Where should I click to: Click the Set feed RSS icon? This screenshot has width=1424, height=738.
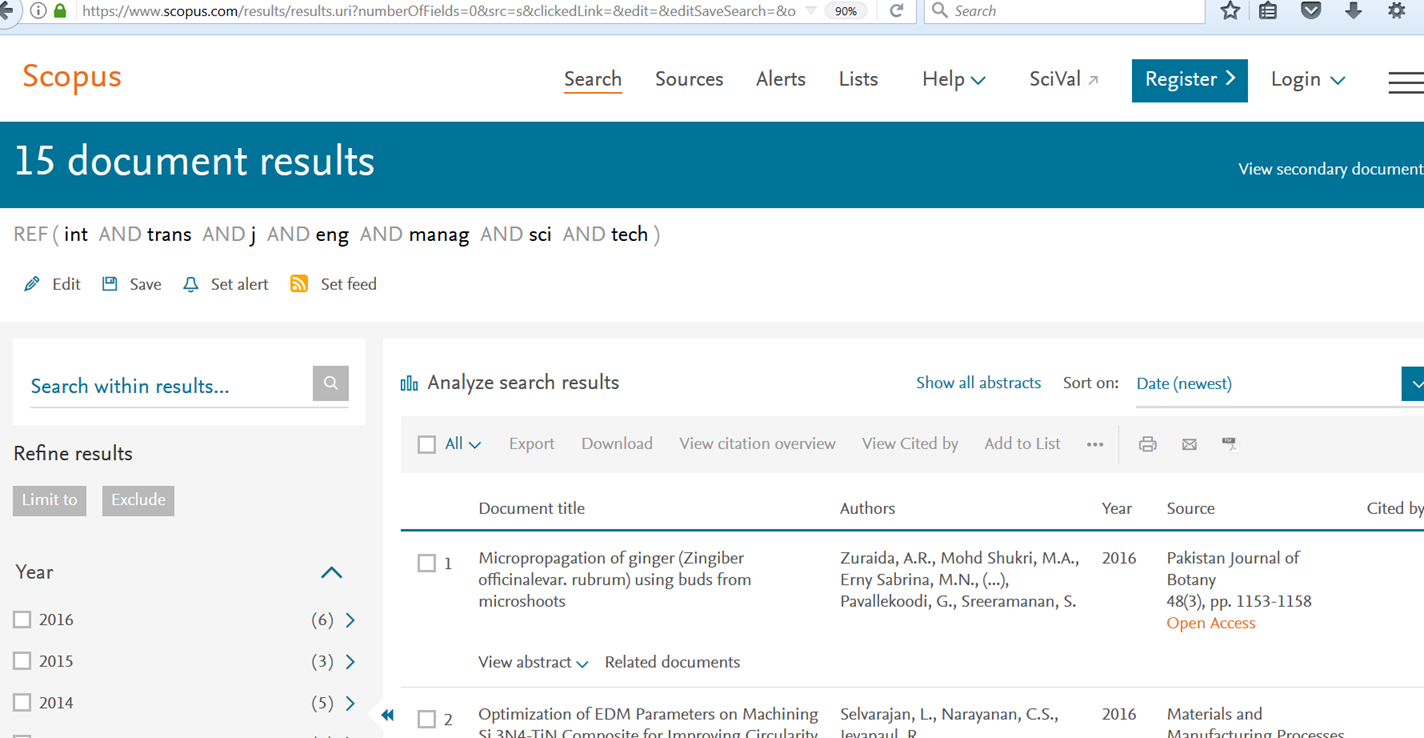click(299, 284)
